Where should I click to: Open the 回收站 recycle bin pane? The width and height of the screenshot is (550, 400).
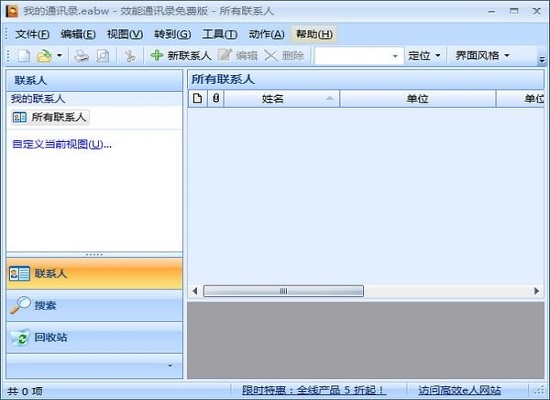pyautogui.click(x=94, y=338)
